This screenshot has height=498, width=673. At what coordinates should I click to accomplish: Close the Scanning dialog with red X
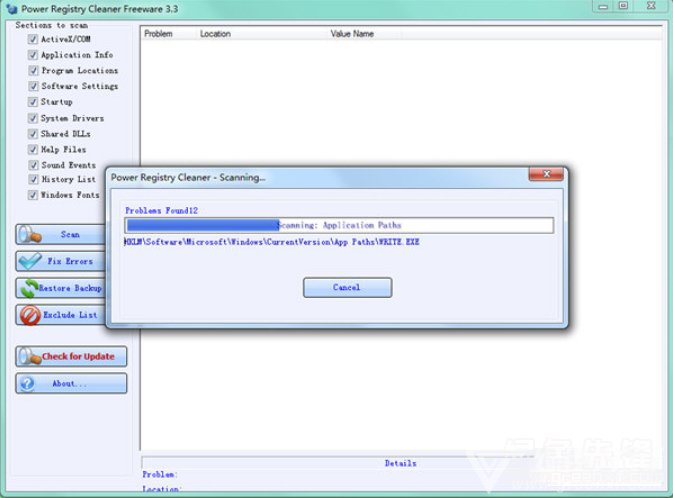[x=546, y=174]
